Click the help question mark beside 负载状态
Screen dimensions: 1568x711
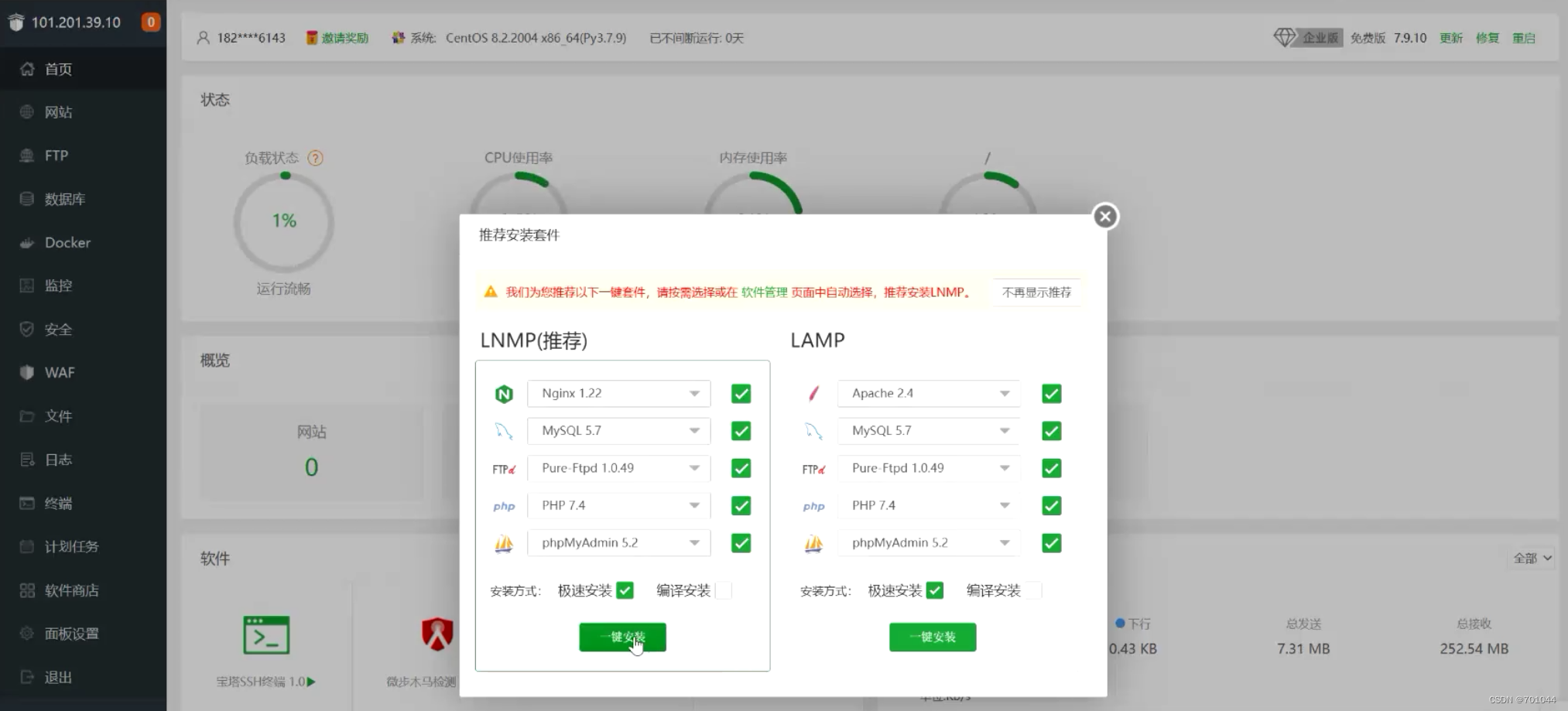(x=315, y=158)
